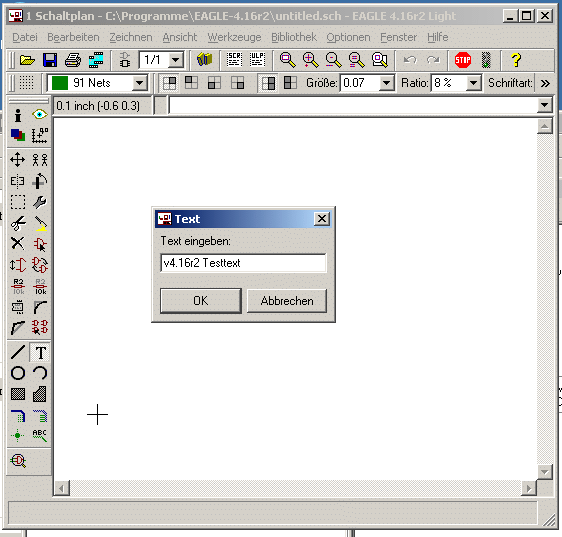Viewport: 562px width, 537px height.
Task: Save the schematic with the floppy icon
Action: (50, 60)
